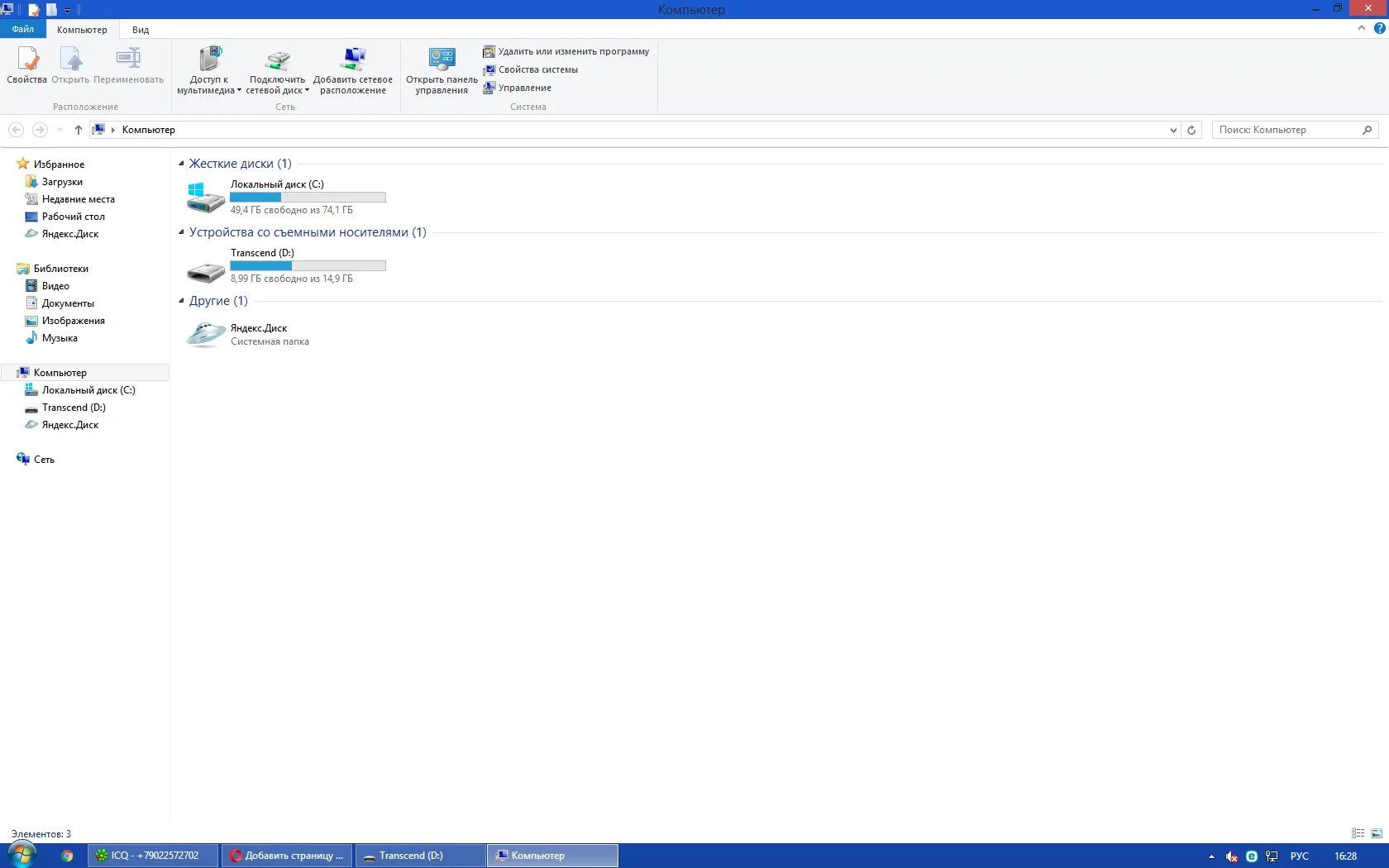Open Яндекс.Диск under Компьютер in the tree
This screenshot has width=1389, height=868.
point(70,425)
